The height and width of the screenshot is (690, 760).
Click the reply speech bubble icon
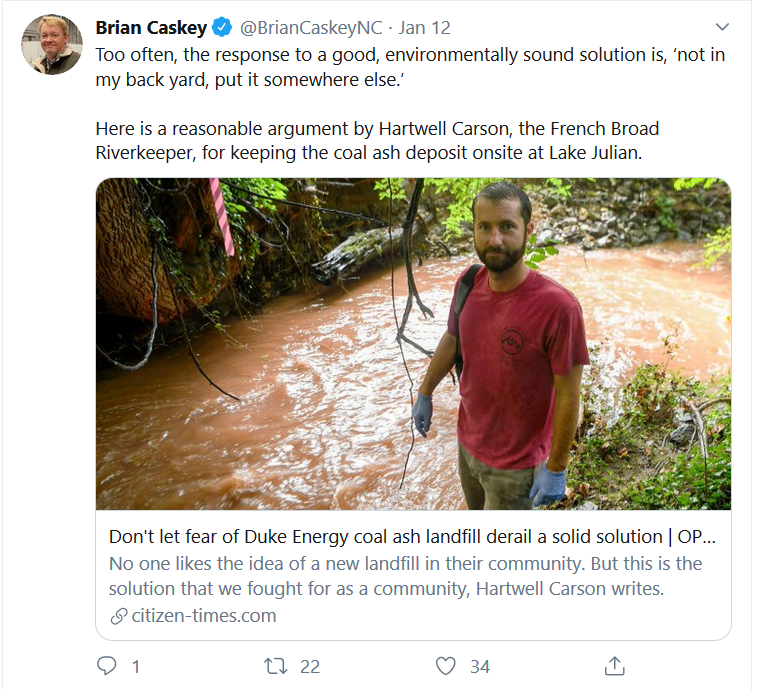tap(107, 666)
